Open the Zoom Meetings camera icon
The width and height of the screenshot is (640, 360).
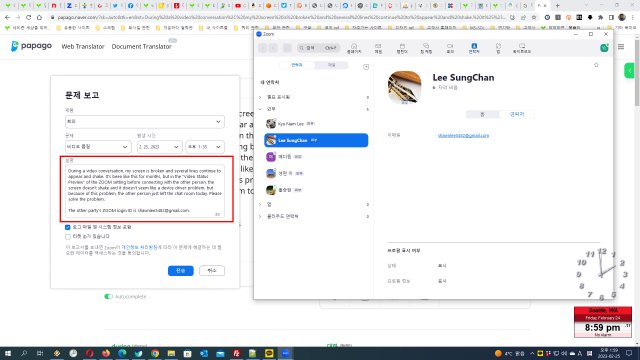tap(450, 48)
